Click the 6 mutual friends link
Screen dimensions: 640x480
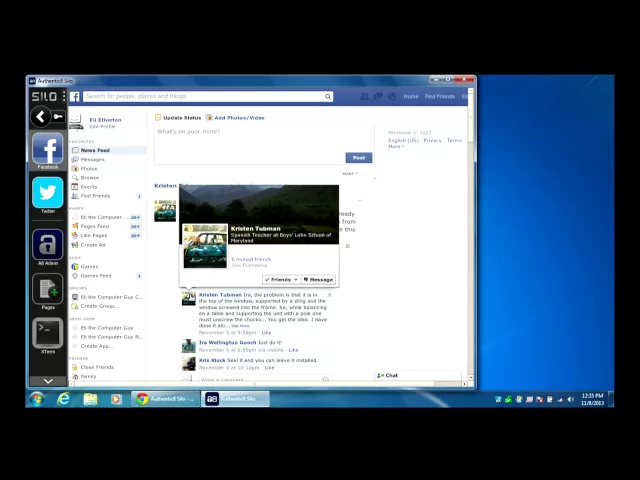click(251, 259)
